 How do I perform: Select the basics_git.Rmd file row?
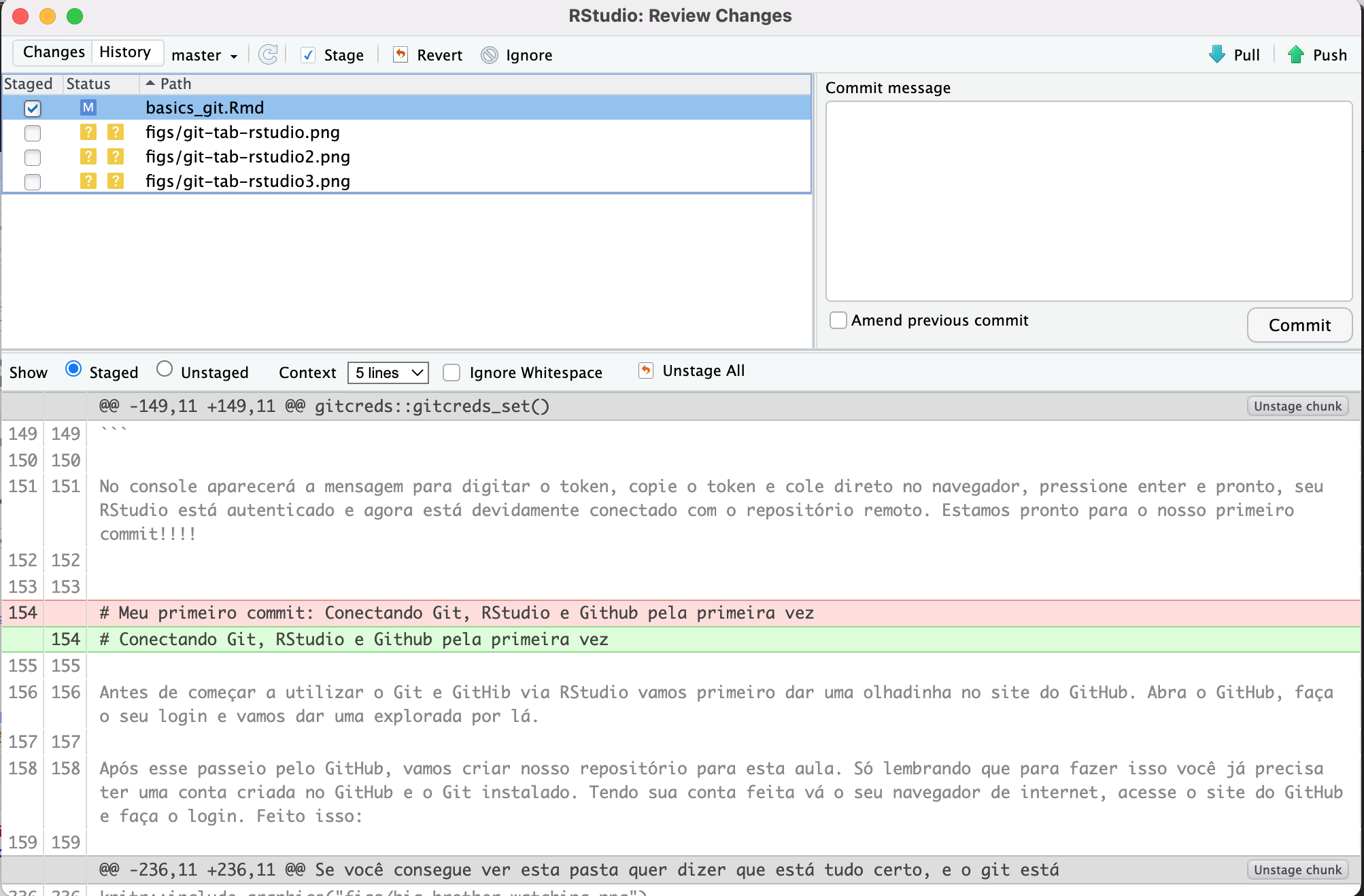click(407, 107)
